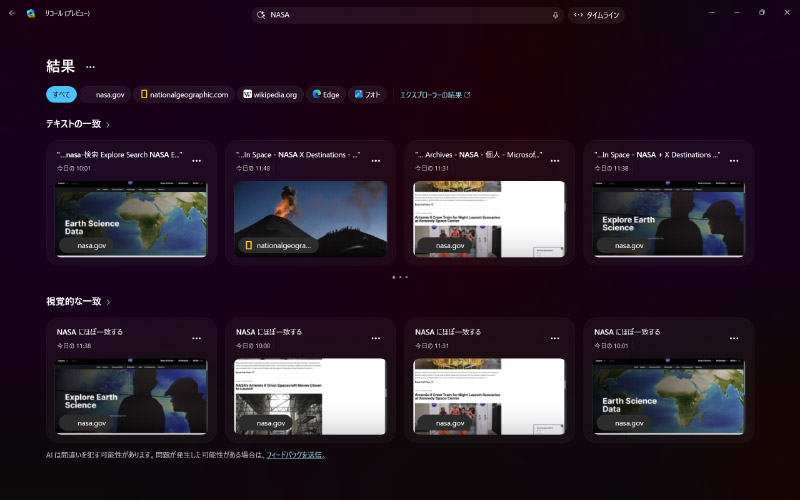
Task: Click the 視覚的な一致 section heading
Action: (73, 302)
